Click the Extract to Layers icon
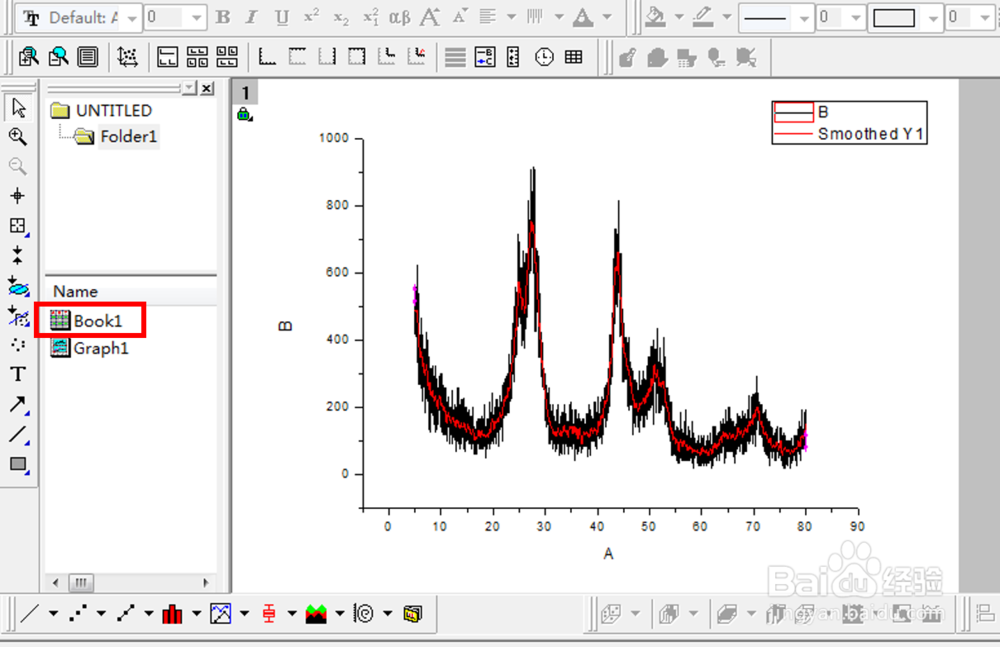 coord(197,57)
